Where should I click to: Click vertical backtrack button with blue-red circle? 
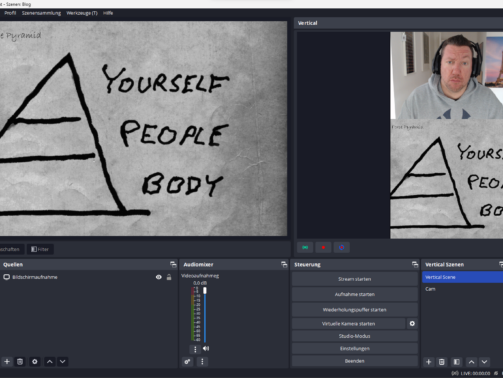click(342, 247)
